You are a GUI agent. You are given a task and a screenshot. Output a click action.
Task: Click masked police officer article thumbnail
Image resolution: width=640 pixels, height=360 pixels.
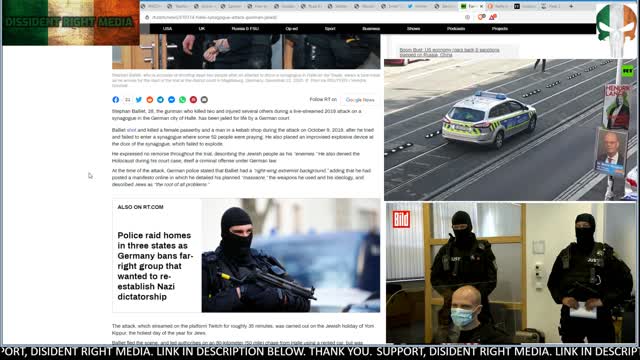pos(291,256)
